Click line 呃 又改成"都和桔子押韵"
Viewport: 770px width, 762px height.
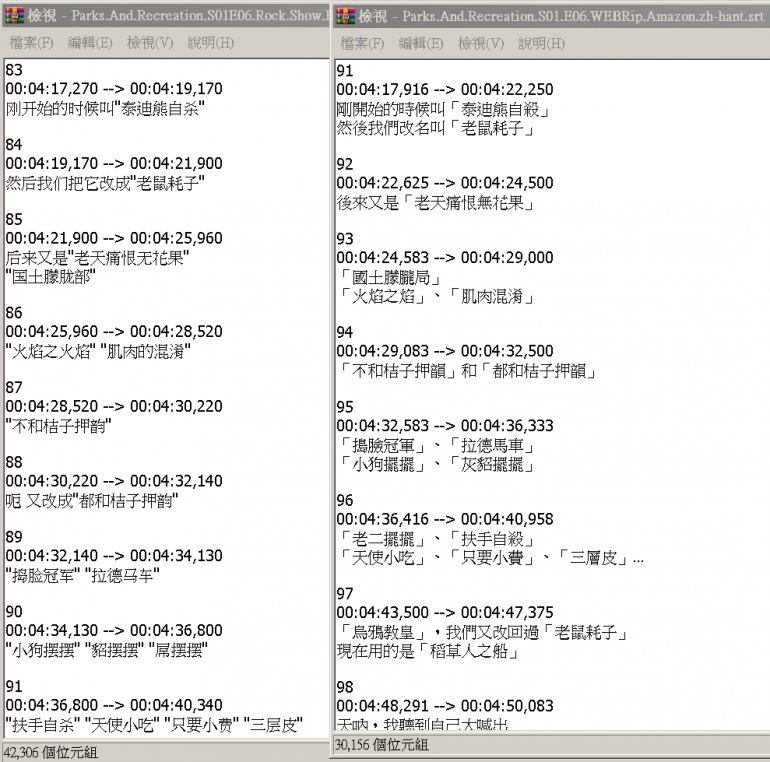point(92,501)
